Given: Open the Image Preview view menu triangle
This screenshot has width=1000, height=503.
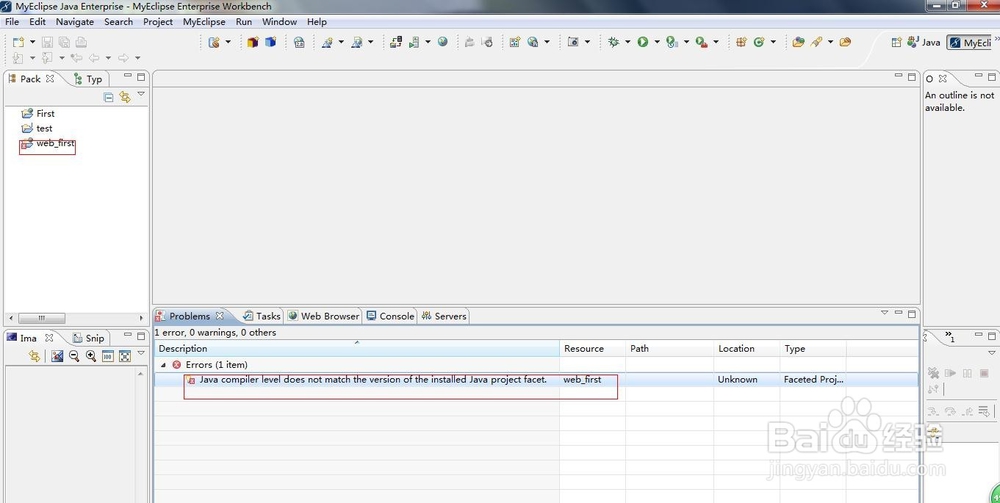Looking at the screenshot, I should 141,353.
